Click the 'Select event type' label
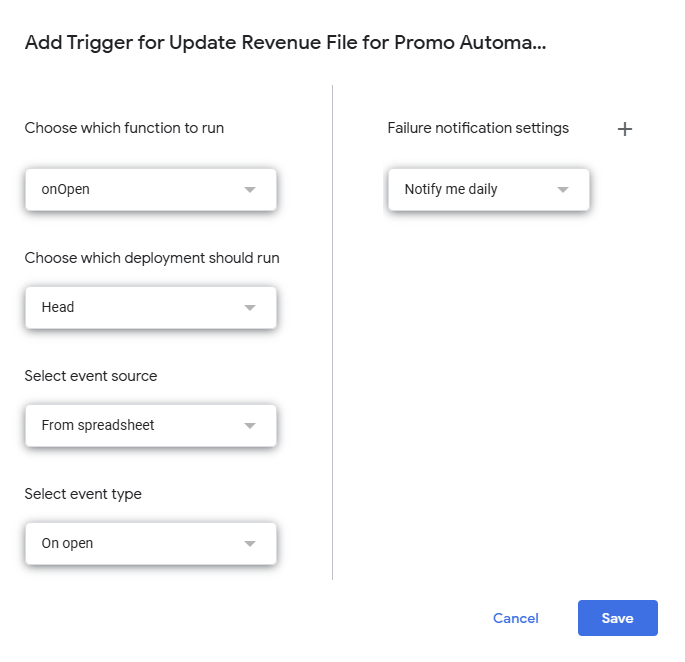Viewport: 685px width, 662px height. click(x=83, y=494)
